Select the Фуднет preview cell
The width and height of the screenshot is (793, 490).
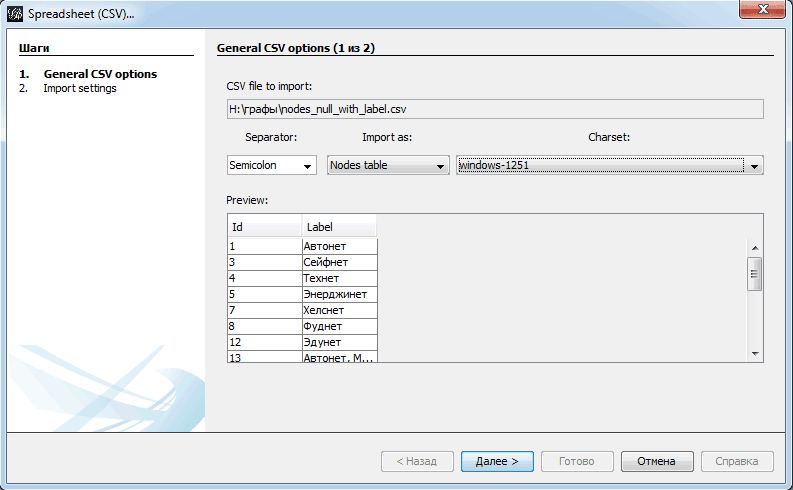pos(339,326)
